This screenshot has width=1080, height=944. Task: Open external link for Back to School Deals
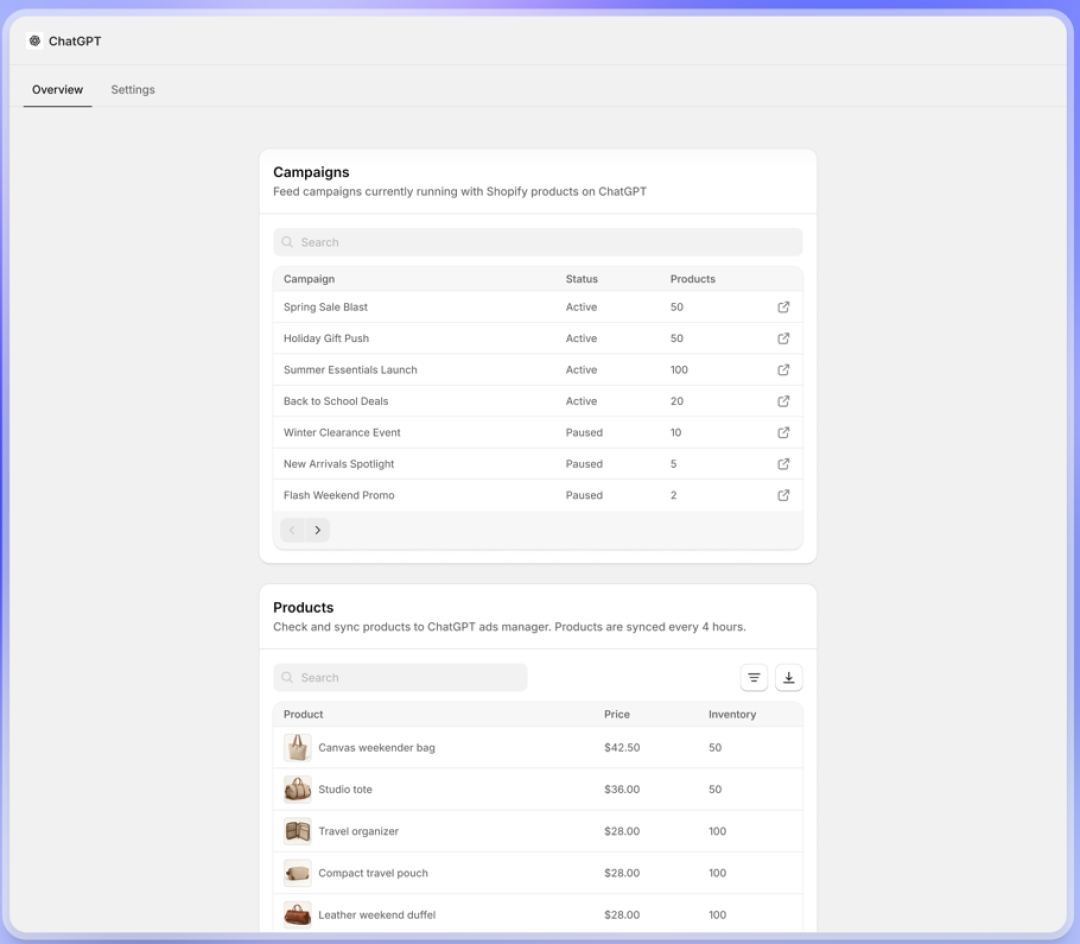click(x=783, y=401)
